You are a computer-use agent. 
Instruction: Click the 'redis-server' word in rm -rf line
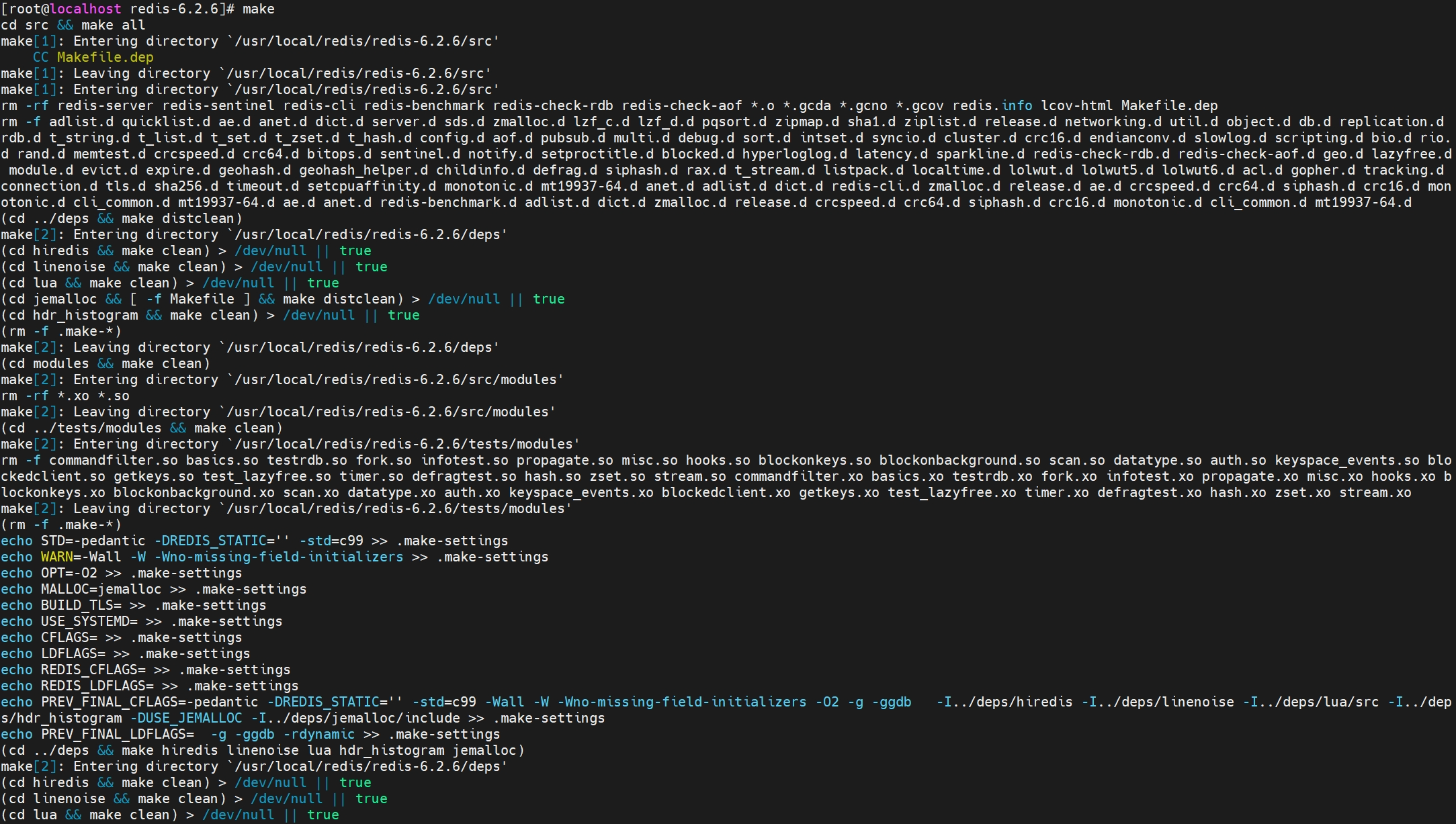[x=105, y=105]
